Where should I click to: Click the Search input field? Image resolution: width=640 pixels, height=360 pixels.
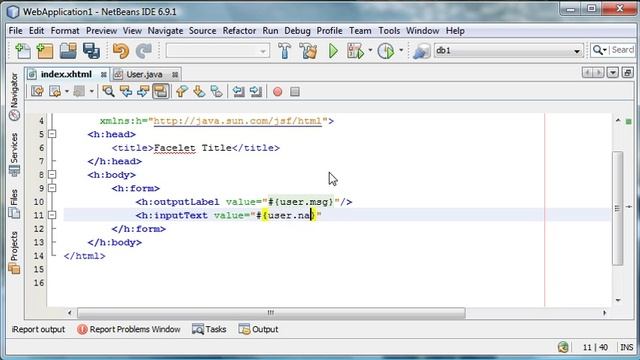(622, 50)
